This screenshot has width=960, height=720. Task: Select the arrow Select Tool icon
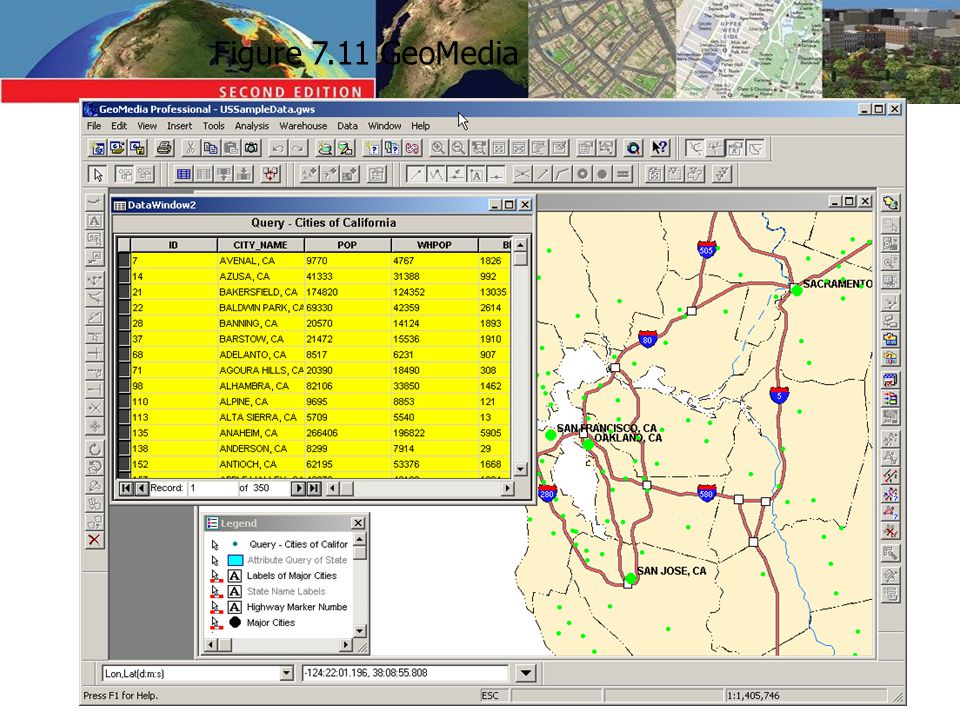pos(97,174)
